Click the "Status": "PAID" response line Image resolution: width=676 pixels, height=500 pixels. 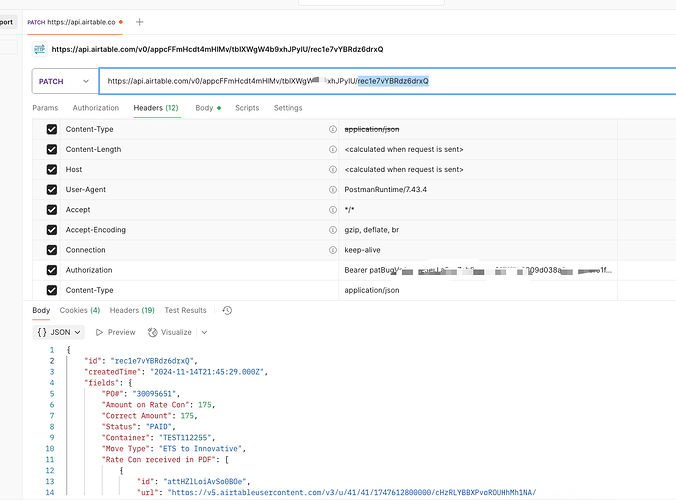[x=138, y=427]
